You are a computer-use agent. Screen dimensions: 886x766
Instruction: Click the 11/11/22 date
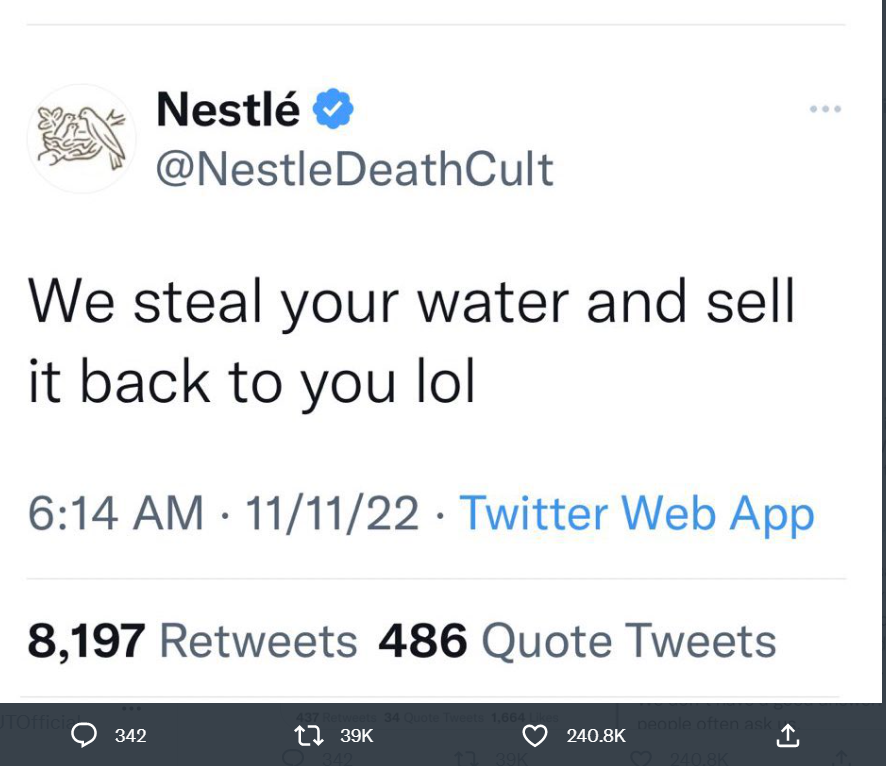click(x=332, y=513)
